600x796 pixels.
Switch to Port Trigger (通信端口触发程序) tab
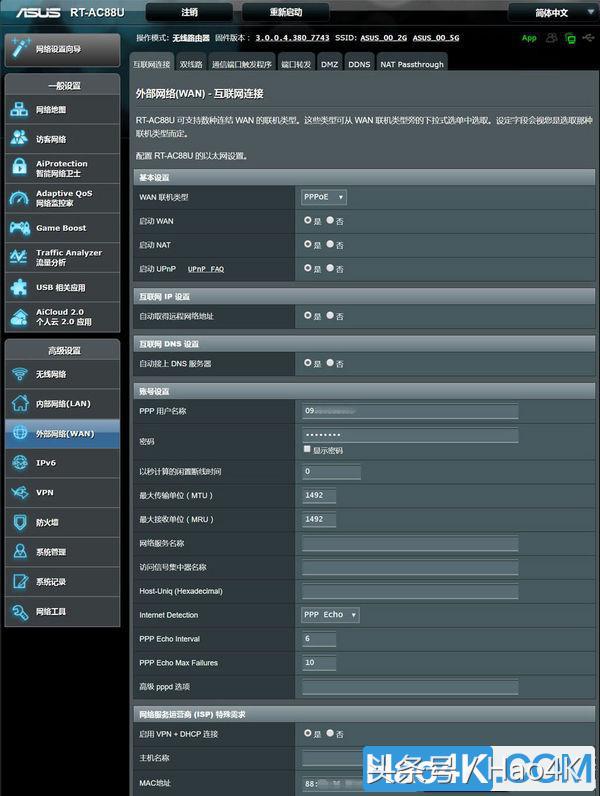tap(242, 64)
